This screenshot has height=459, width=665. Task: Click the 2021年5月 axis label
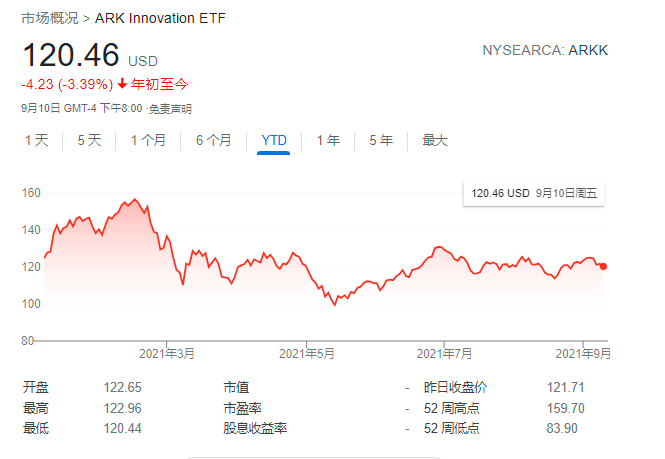(306, 353)
